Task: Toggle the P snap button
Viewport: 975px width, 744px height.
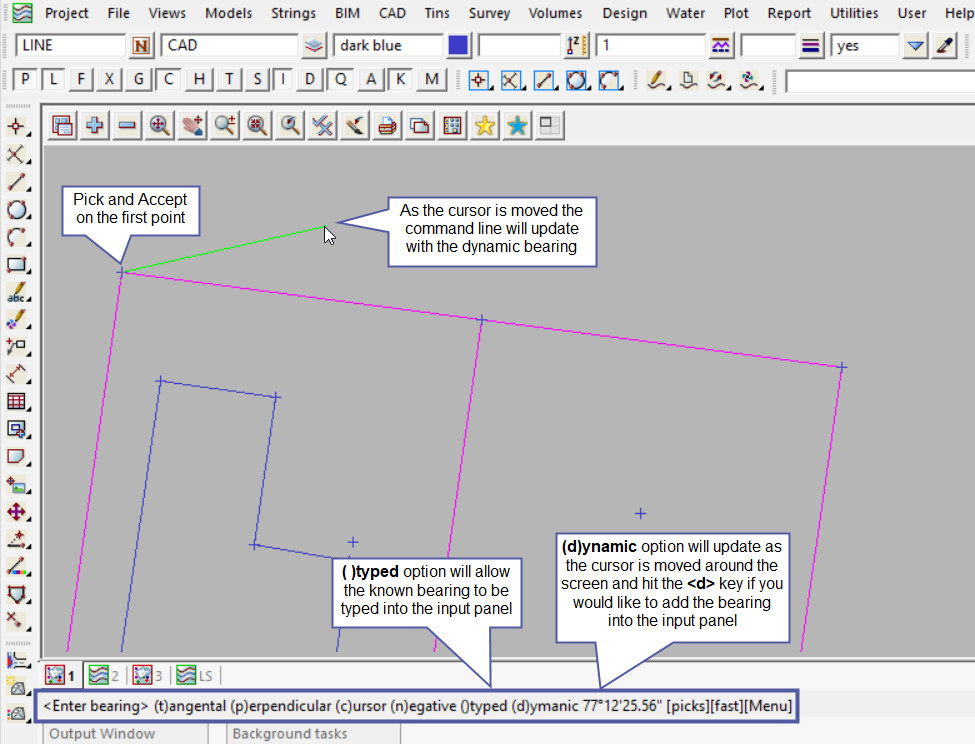Action: point(25,80)
